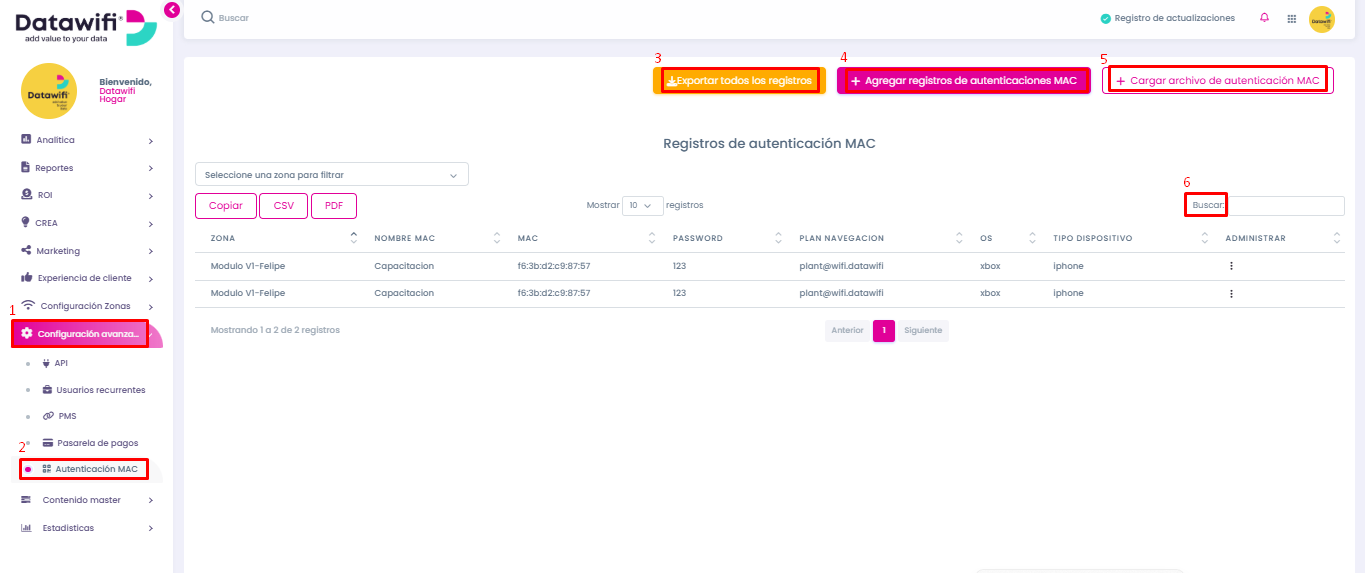Click Registro de actualizaciones link
1365x573 pixels.
pos(1167,18)
